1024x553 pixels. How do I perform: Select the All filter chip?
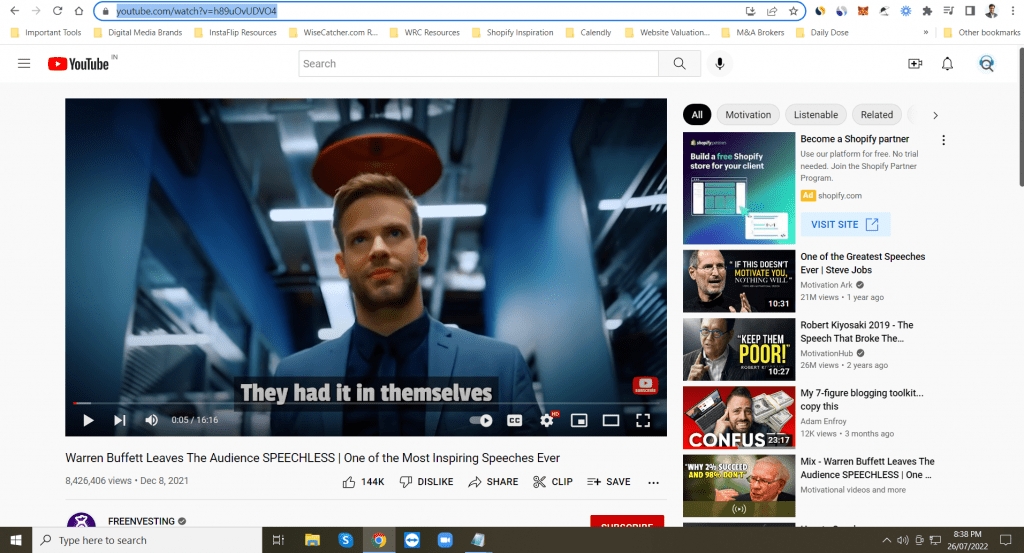click(697, 115)
